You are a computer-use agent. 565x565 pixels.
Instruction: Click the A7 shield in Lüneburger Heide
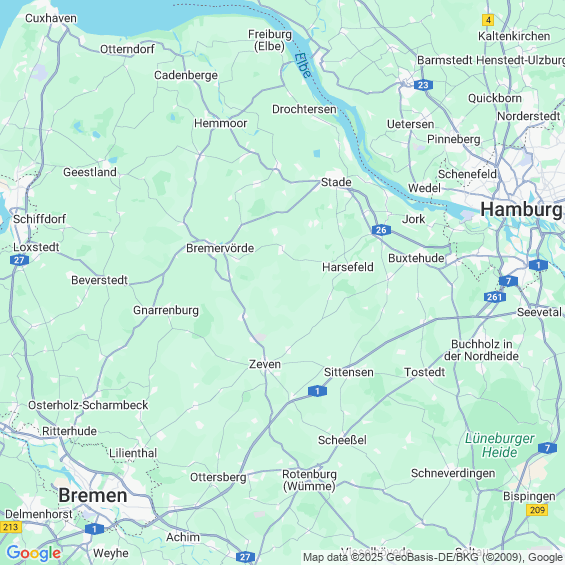pos(547,448)
